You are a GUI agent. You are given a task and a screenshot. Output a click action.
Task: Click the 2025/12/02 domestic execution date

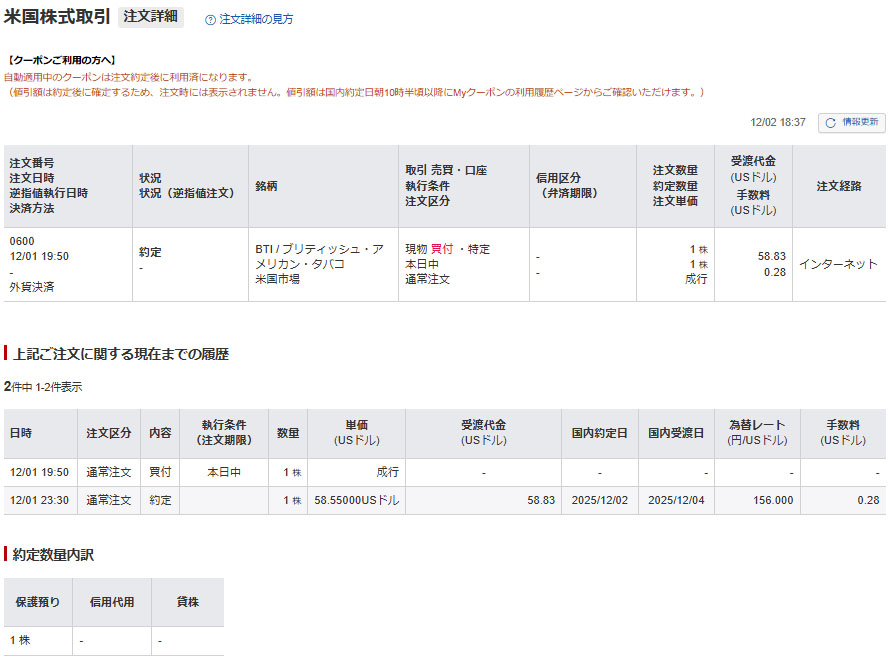pyautogui.click(x=599, y=500)
